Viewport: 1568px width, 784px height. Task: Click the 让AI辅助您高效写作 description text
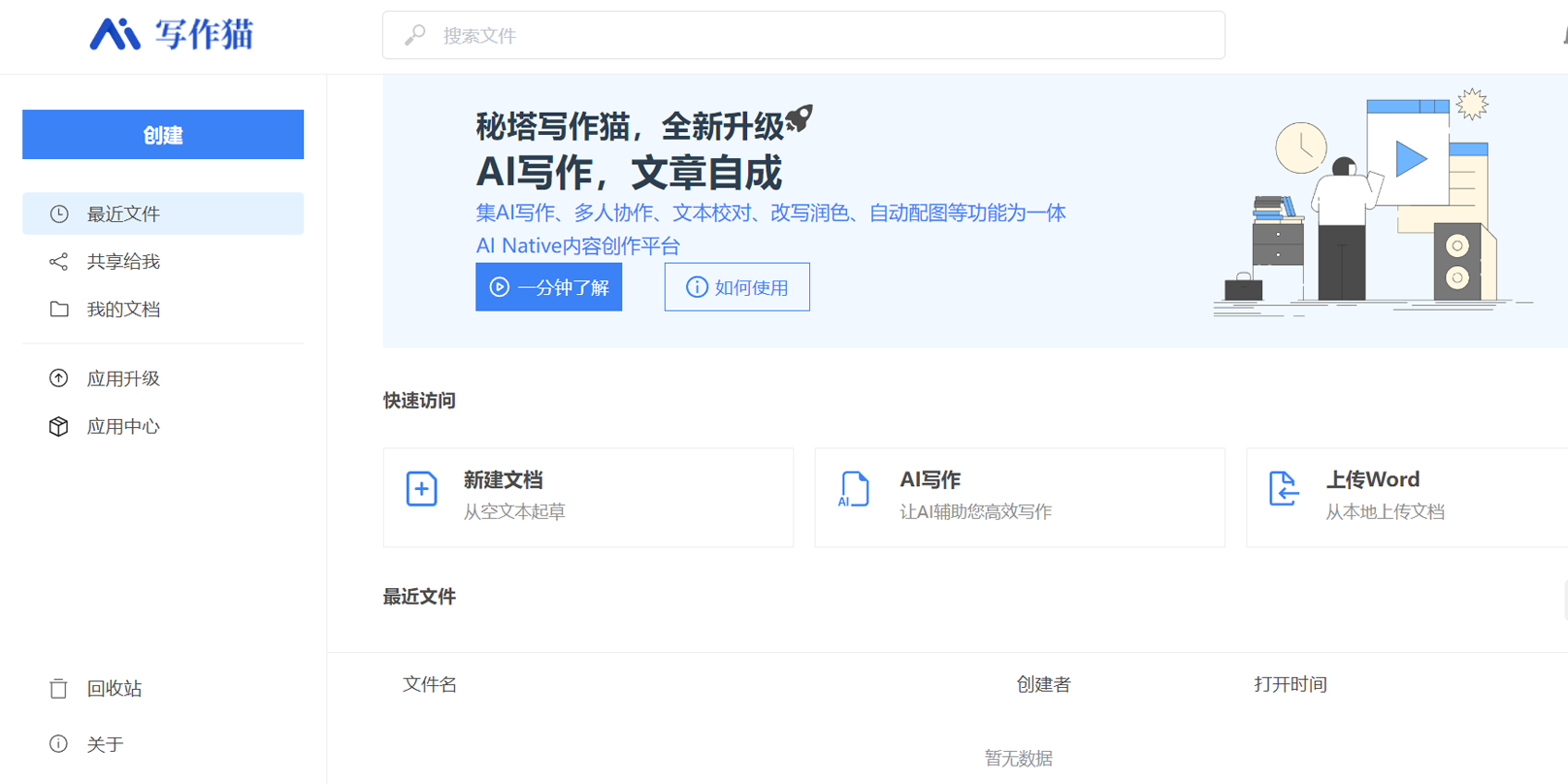pos(976,512)
